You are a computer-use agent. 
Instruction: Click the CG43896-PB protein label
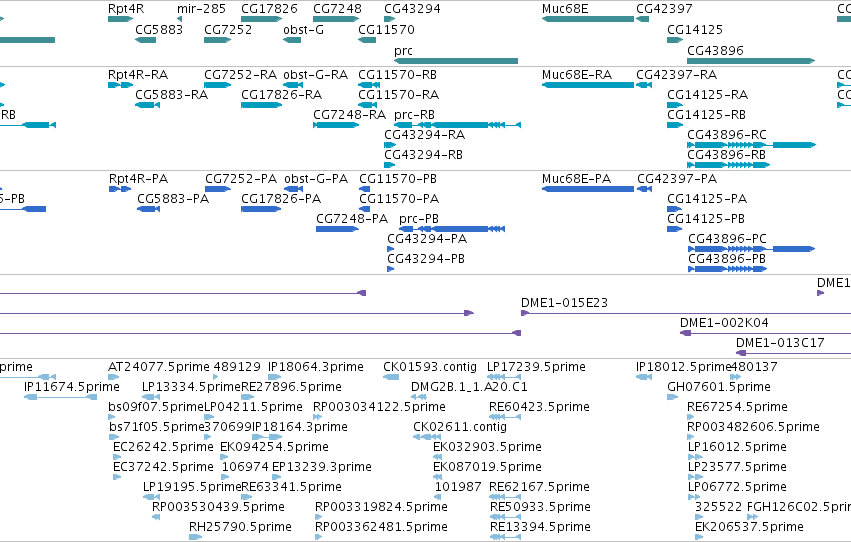[727, 259]
